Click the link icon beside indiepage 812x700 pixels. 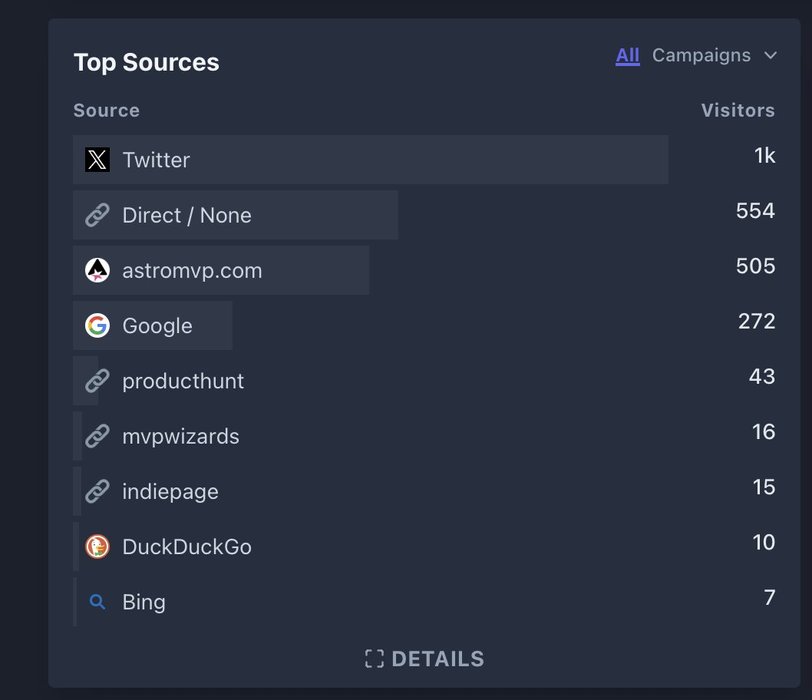[97, 492]
